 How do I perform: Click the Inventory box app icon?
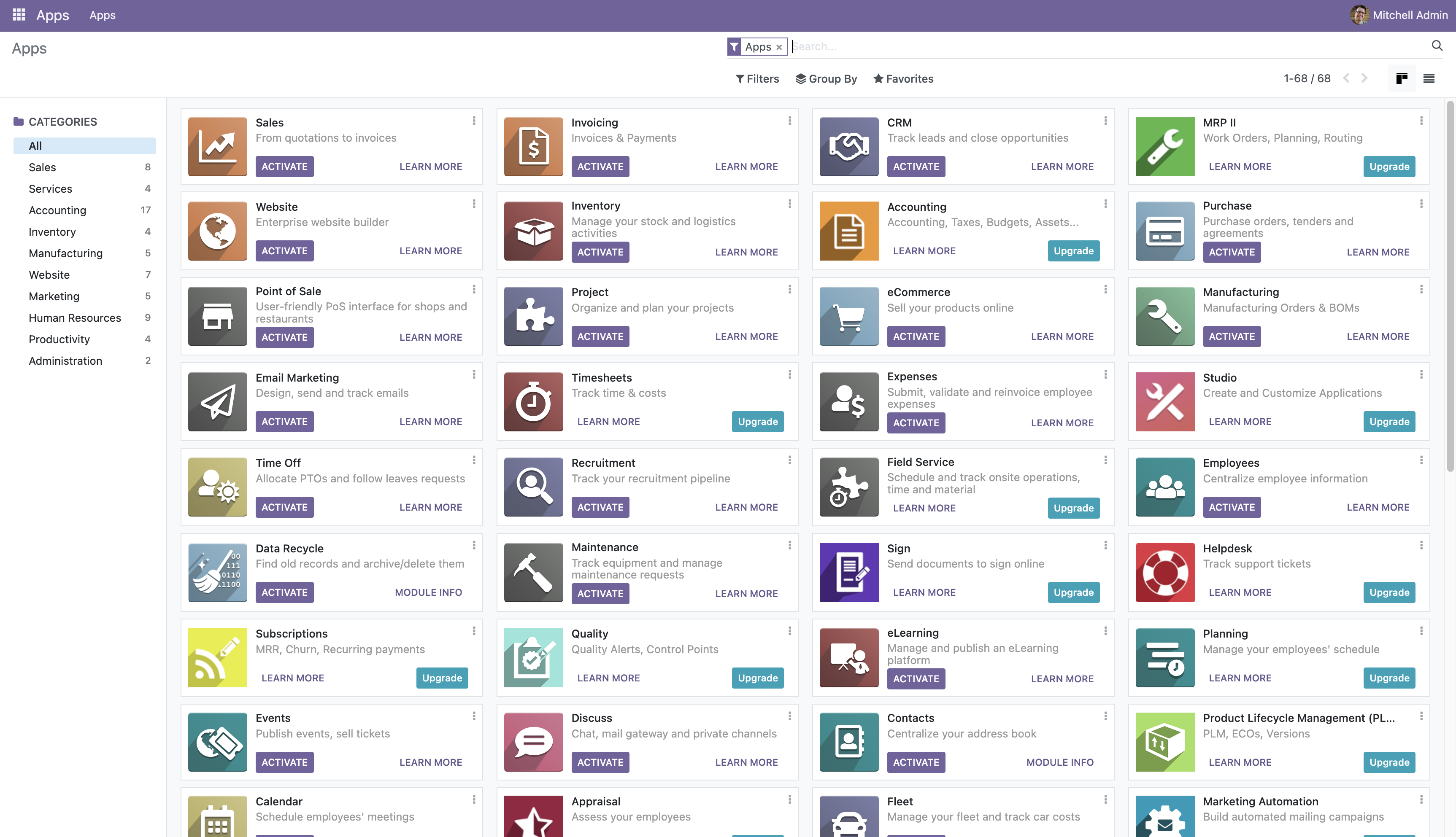tap(533, 231)
